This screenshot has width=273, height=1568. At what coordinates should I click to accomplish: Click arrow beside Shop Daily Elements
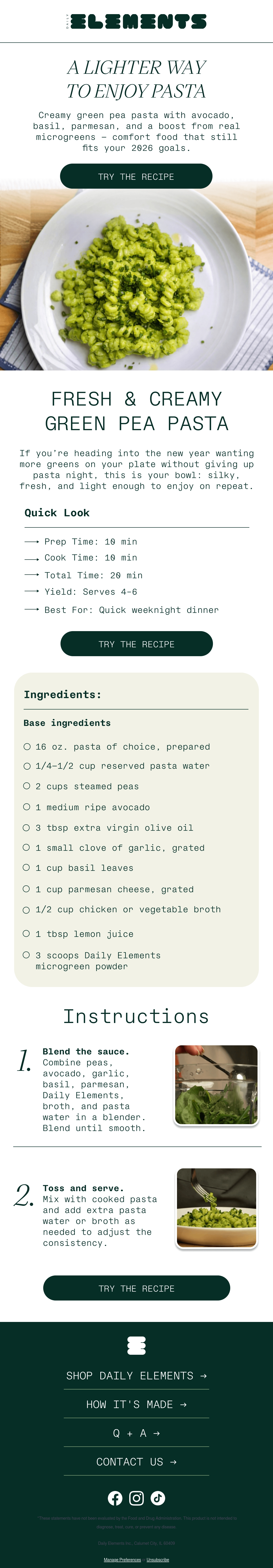coord(204,1376)
